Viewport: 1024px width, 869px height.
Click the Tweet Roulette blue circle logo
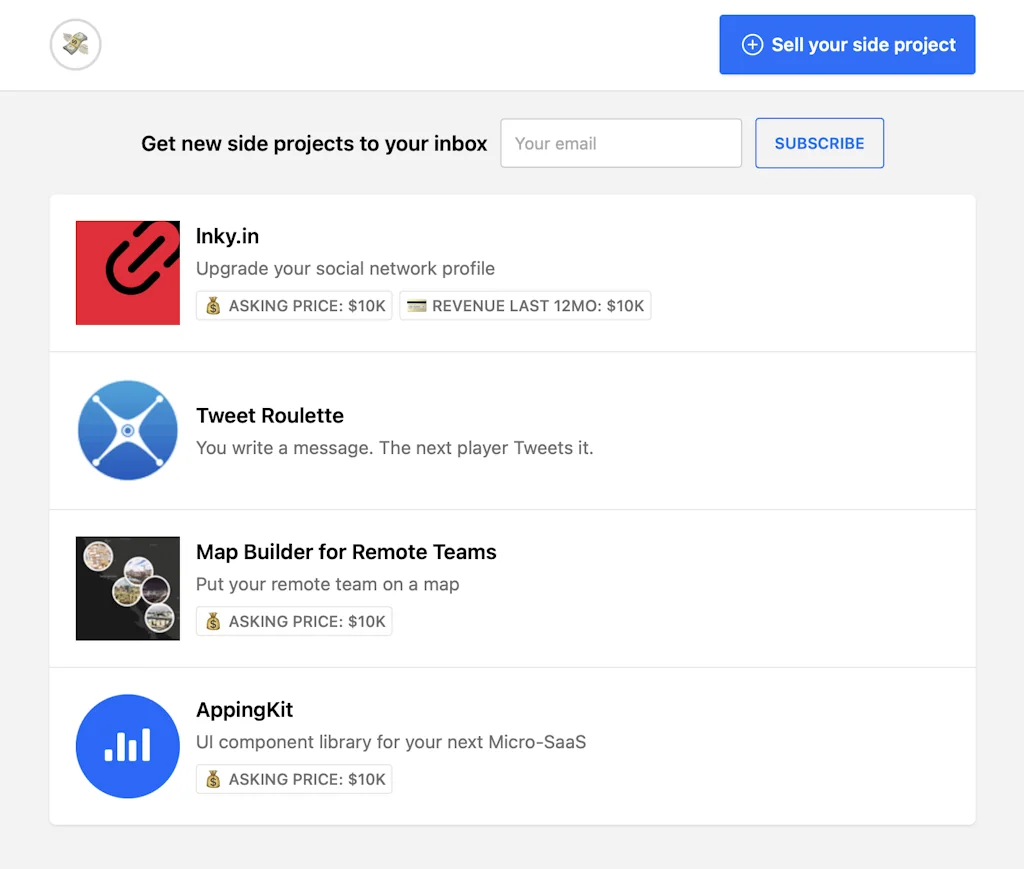tap(128, 431)
